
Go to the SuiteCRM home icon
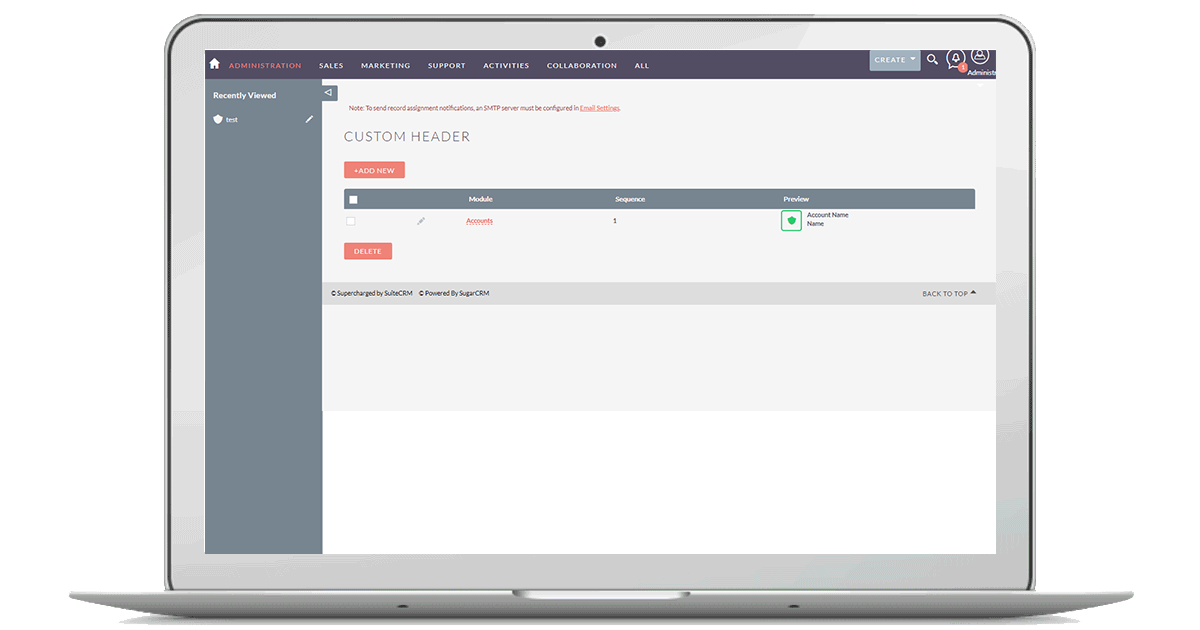(x=214, y=63)
